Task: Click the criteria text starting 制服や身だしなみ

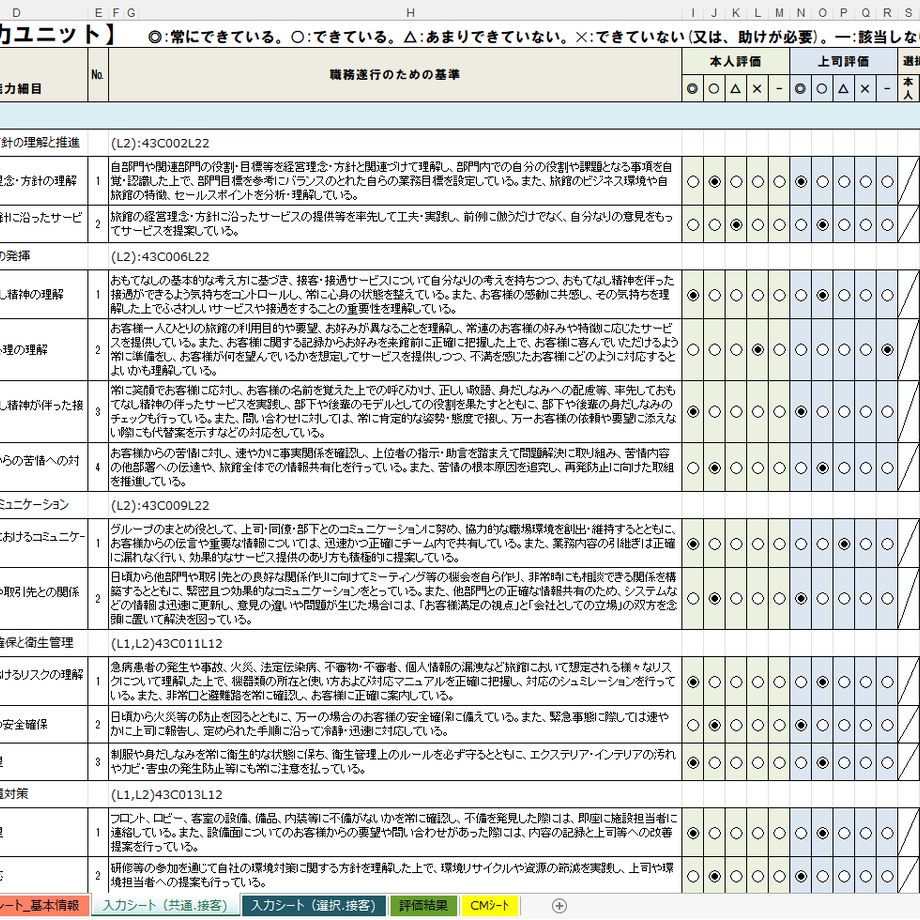Action: pos(393,762)
